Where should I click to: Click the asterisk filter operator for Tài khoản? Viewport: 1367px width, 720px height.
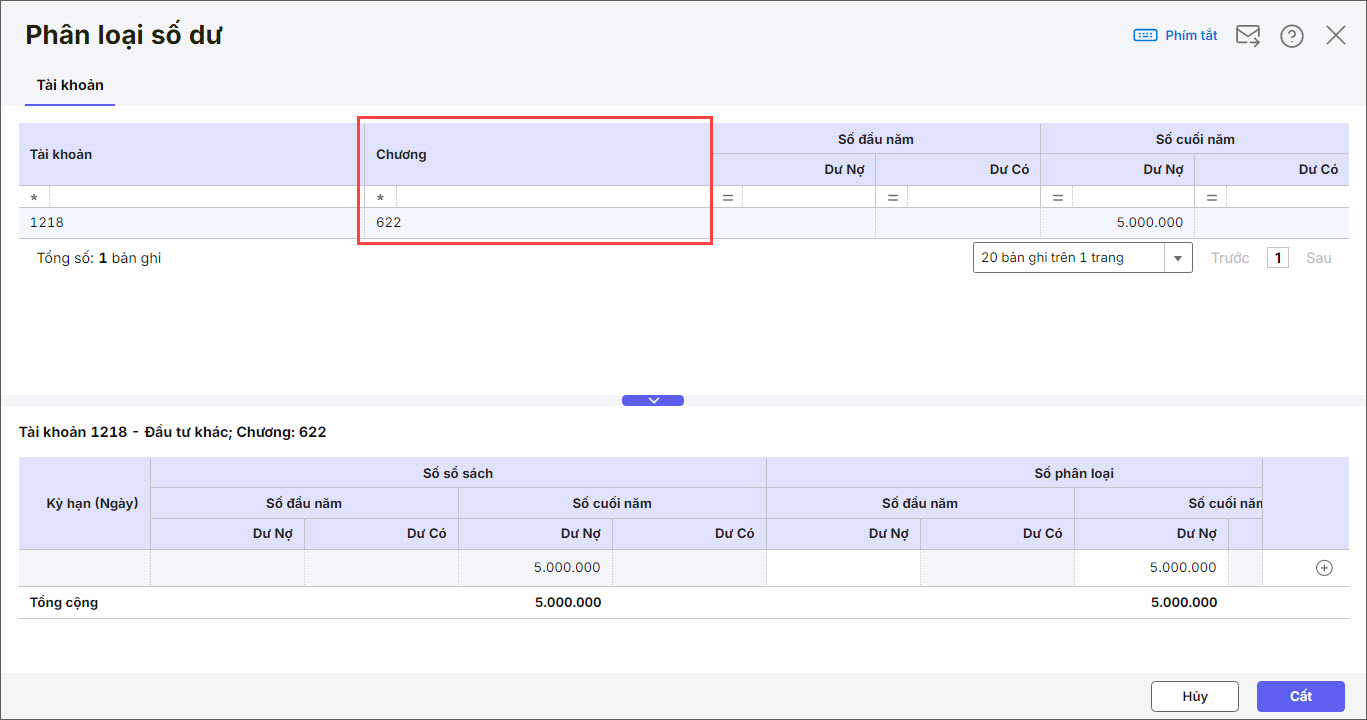click(x=35, y=198)
